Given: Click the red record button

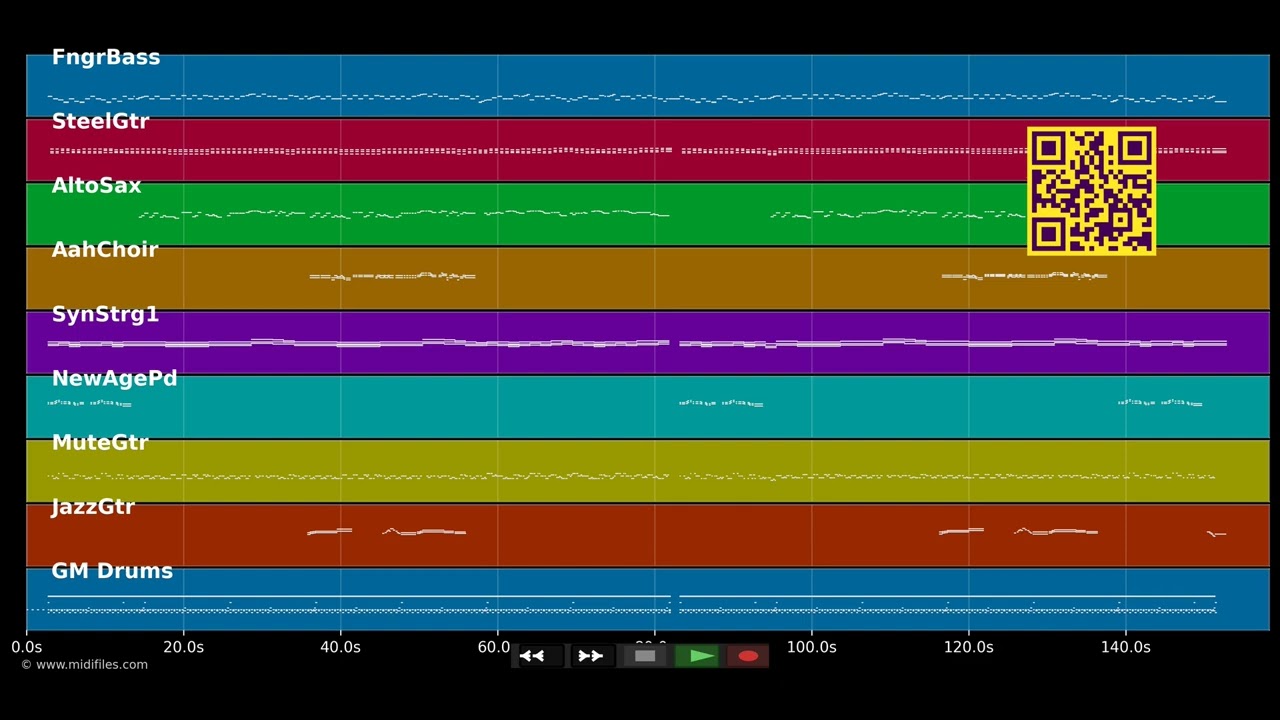Looking at the screenshot, I should click(748, 656).
